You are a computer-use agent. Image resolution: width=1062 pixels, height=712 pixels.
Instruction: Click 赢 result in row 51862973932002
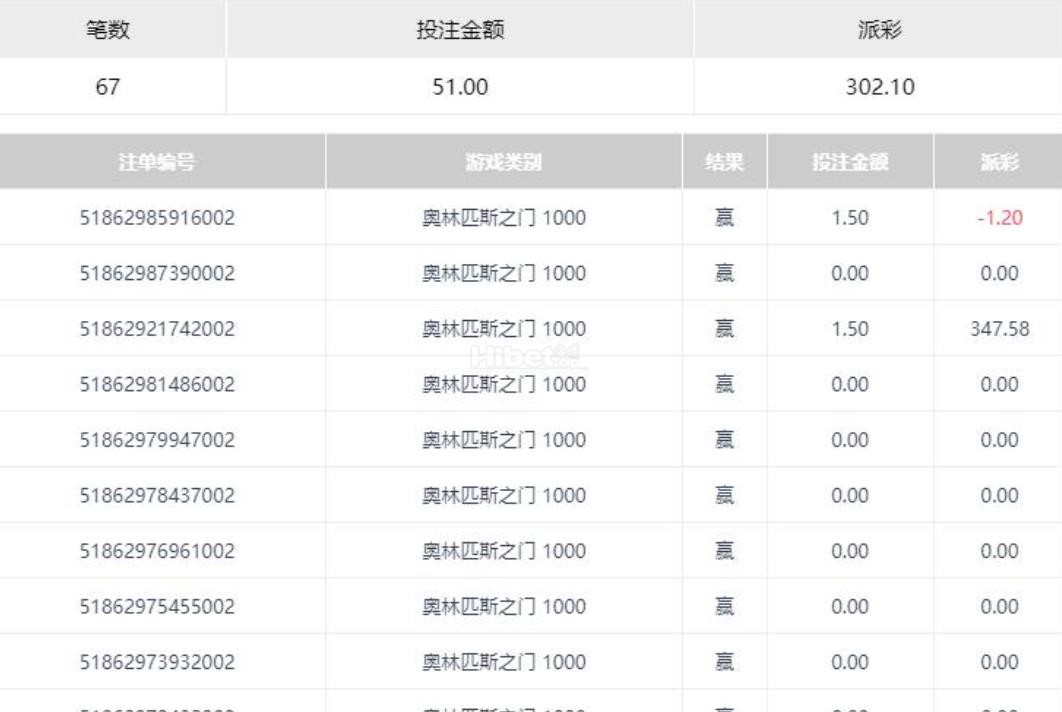(x=724, y=662)
